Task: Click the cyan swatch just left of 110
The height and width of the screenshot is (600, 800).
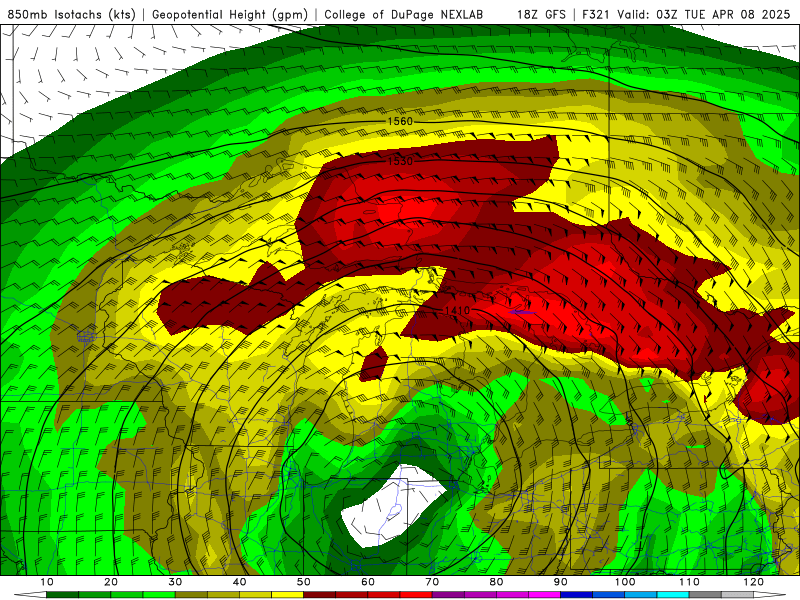Action: 673,595
